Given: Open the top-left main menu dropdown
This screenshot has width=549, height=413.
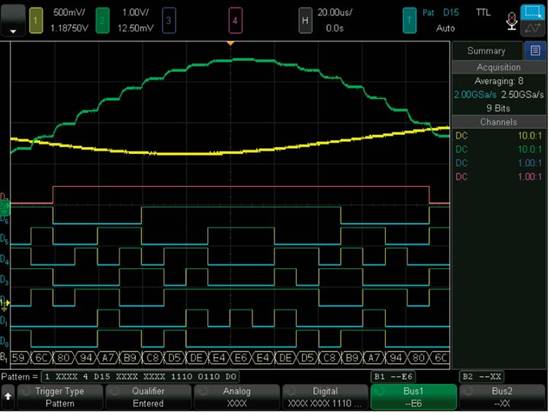Looking at the screenshot, I should coord(13,20).
